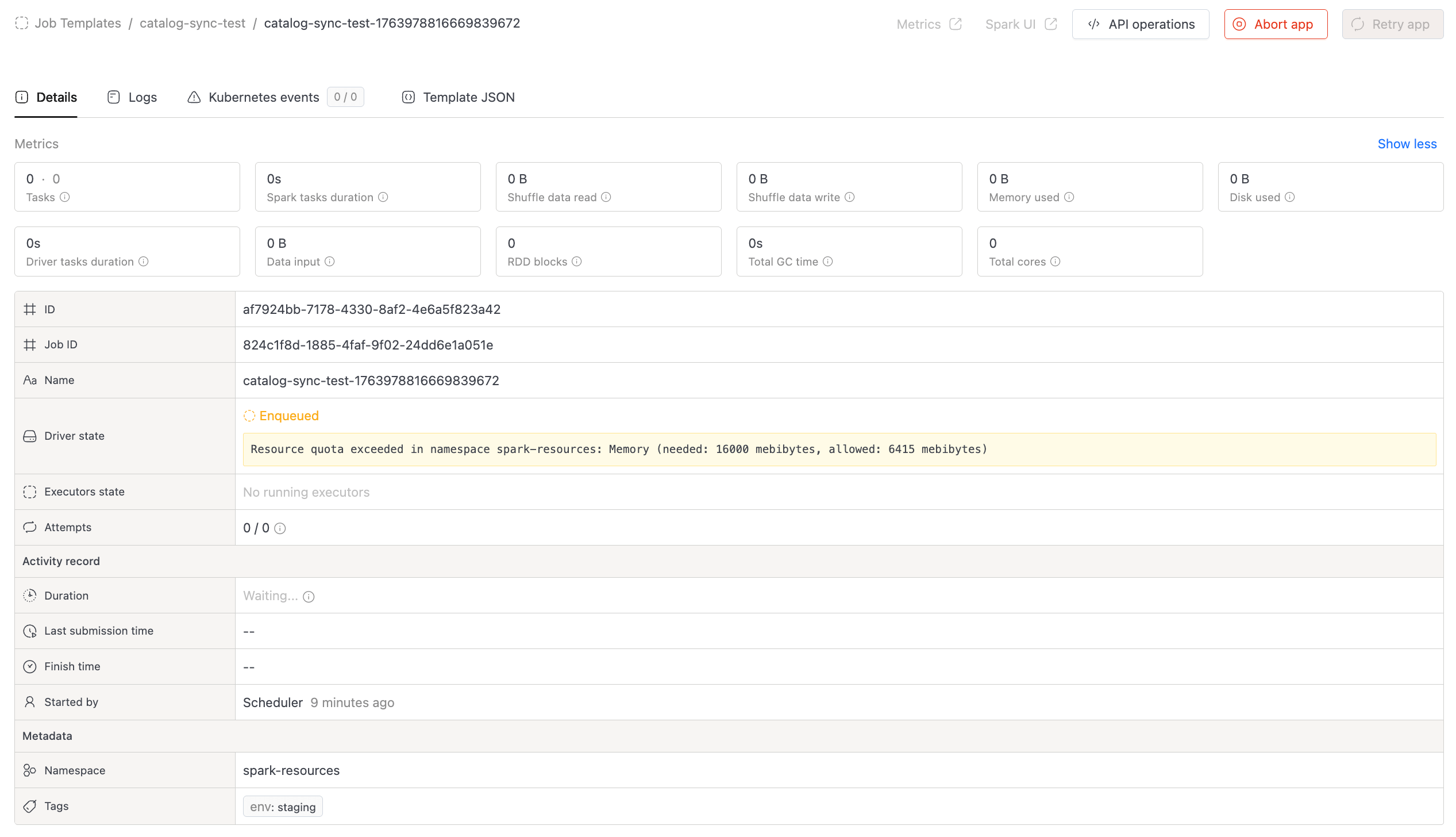The image size is (1456, 837).
Task: Open the Metrics external link icon
Action: pos(955,24)
